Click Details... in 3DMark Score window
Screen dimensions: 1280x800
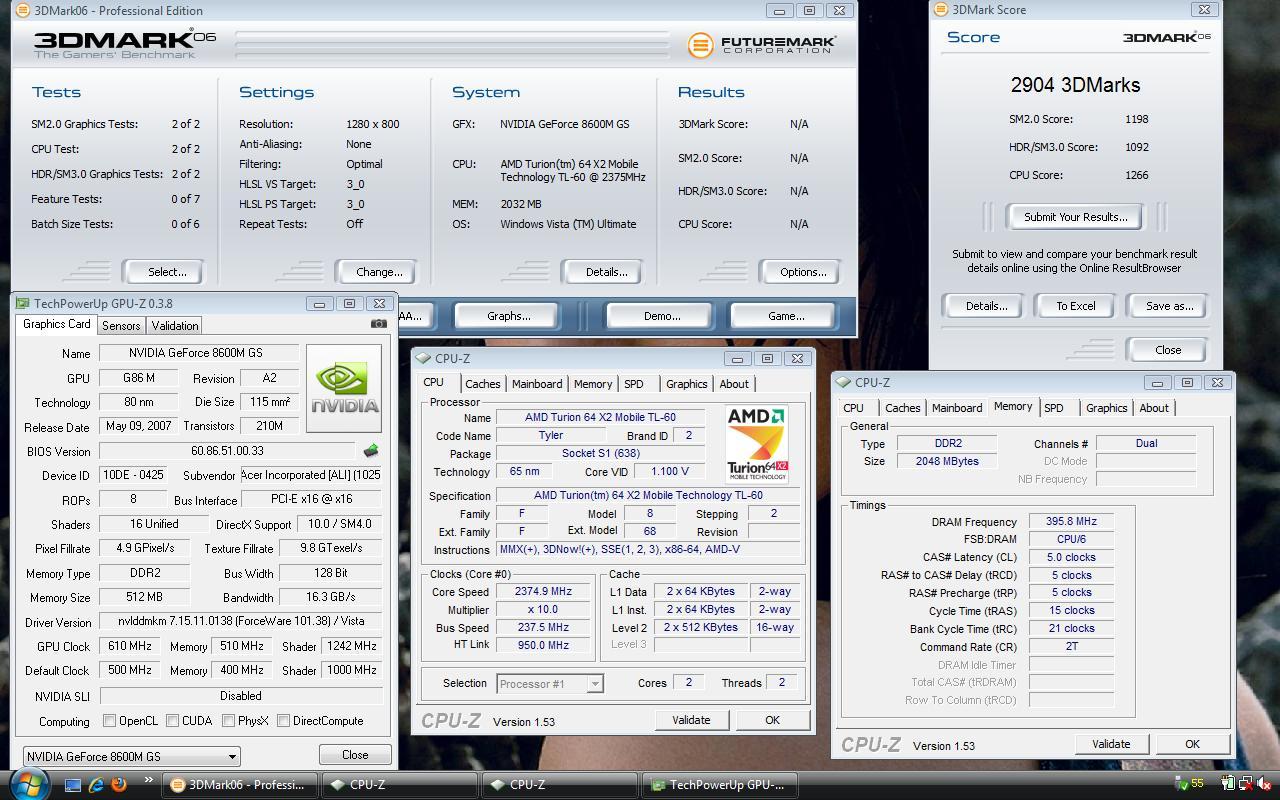click(x=985, y=306)
